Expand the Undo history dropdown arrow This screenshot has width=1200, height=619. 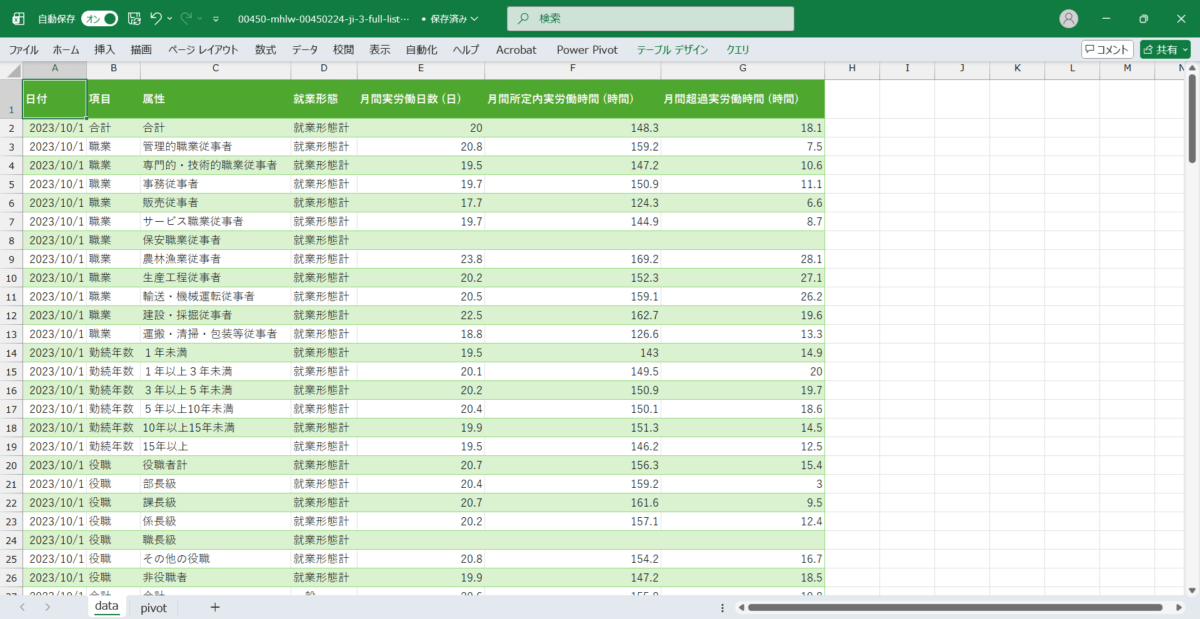point(170,19)
